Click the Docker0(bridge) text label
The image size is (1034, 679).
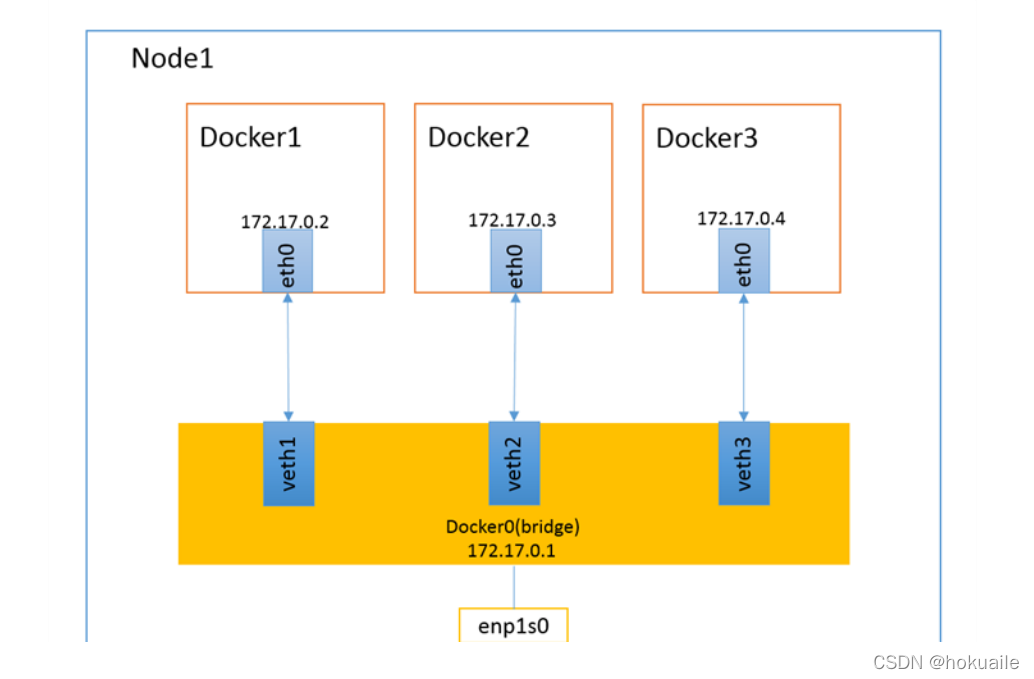tap(514, 526)
